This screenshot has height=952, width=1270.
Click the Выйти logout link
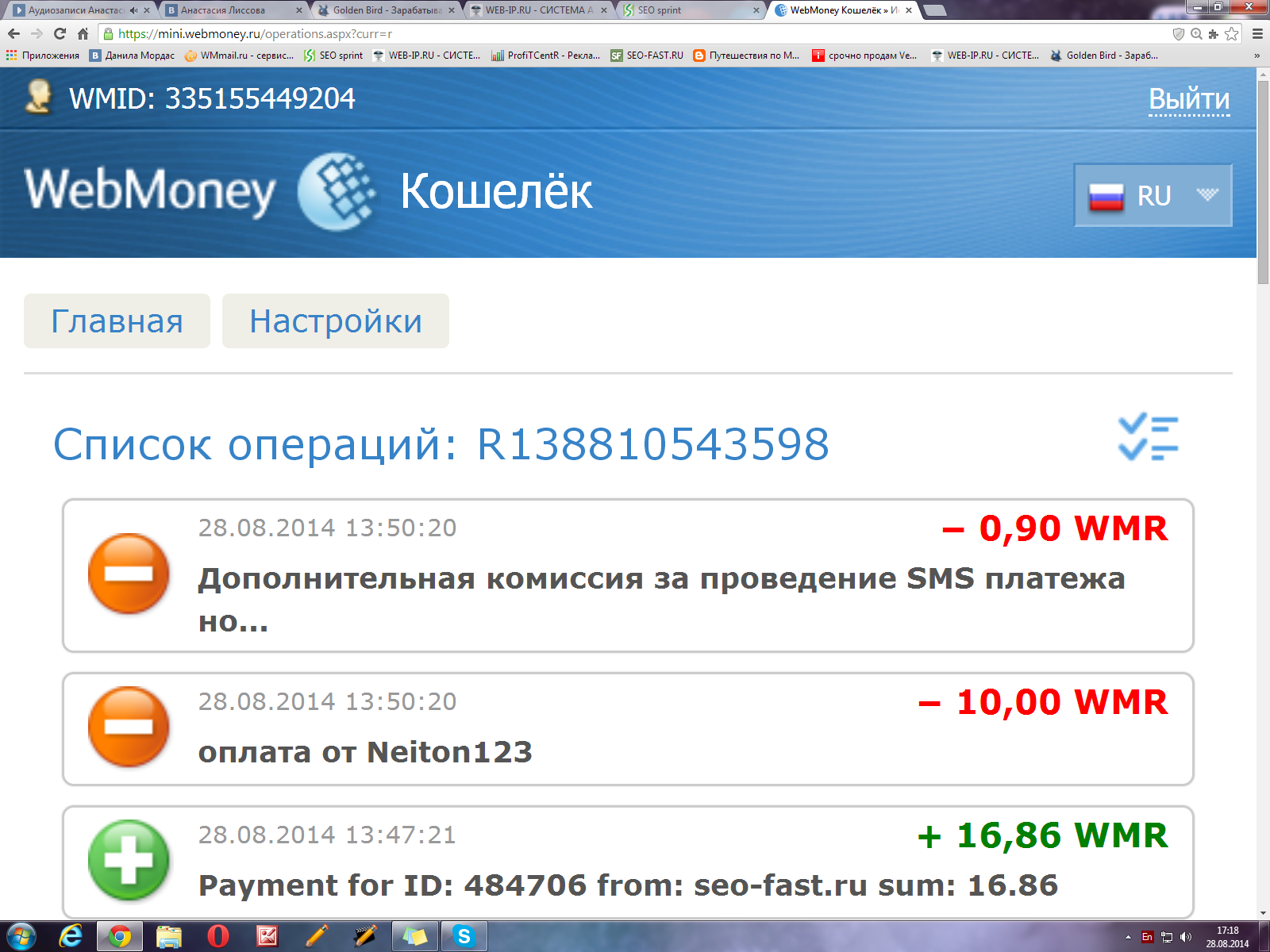point(1189,99)
